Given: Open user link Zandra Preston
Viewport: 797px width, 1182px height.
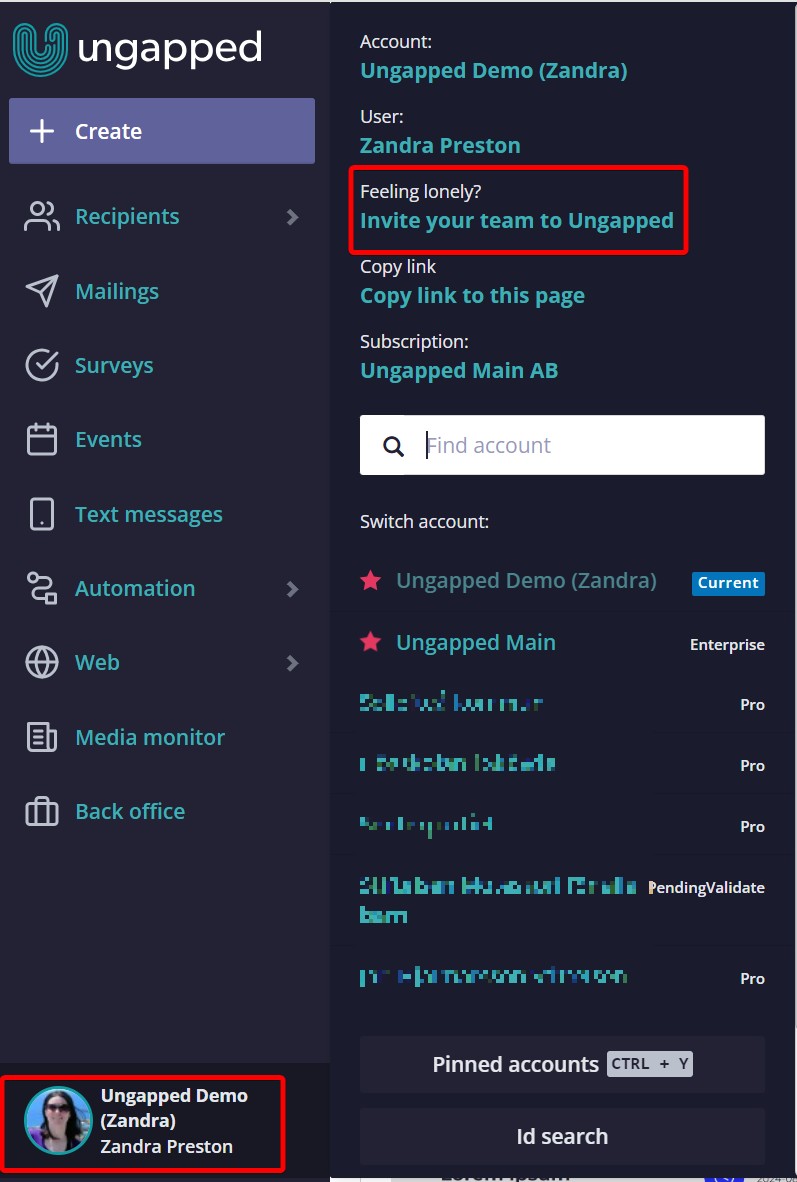Looking at the screenshot, I should pos(440,145).
